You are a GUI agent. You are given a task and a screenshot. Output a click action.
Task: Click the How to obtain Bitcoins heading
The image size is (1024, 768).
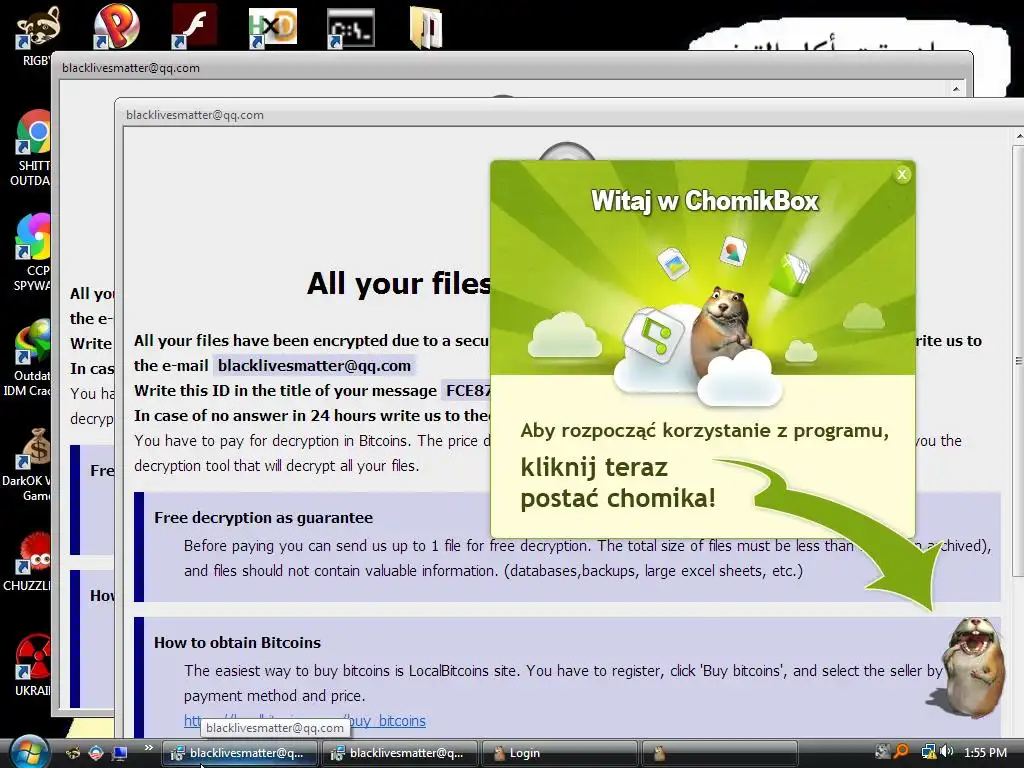pyautogui.click(x=237, y=643)
